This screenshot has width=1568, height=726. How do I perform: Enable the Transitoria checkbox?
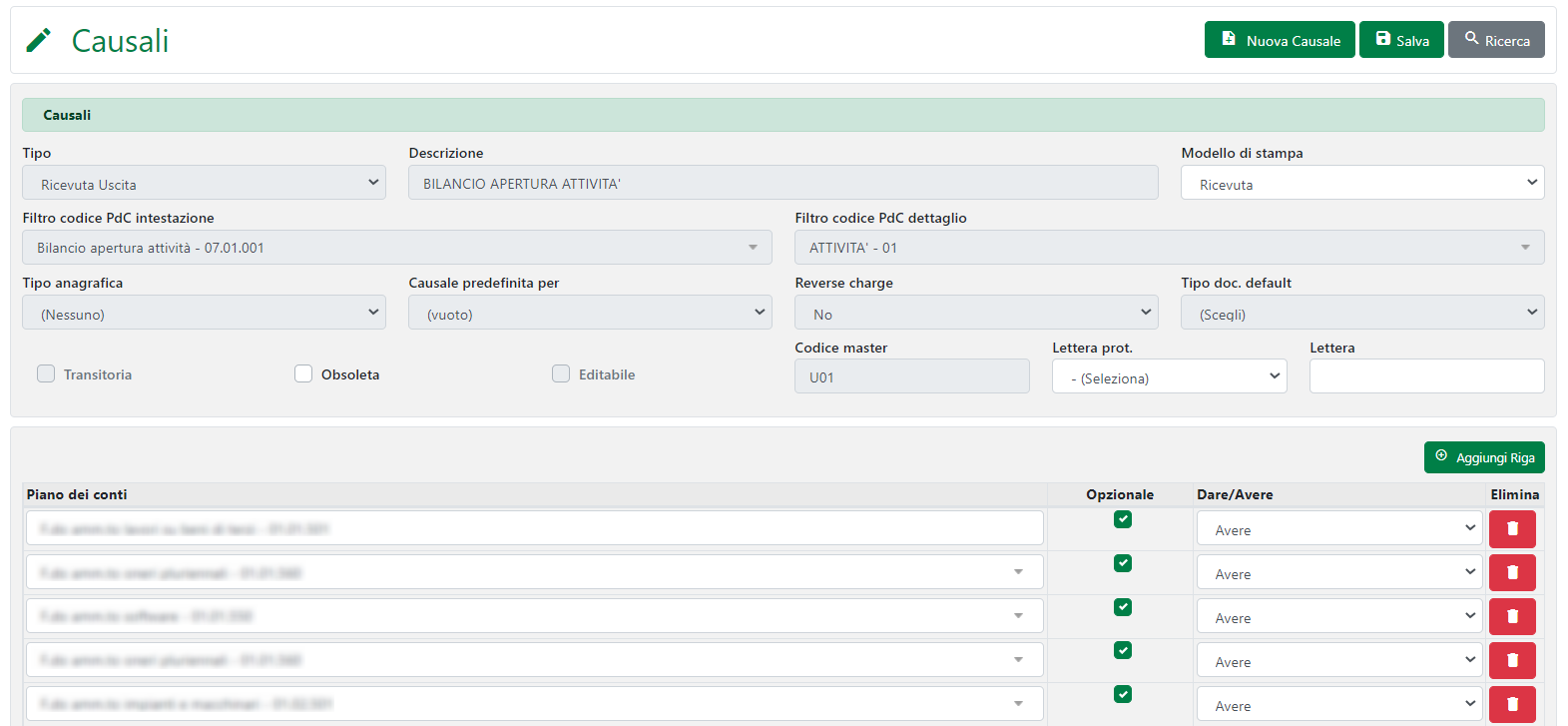point(46,373)
